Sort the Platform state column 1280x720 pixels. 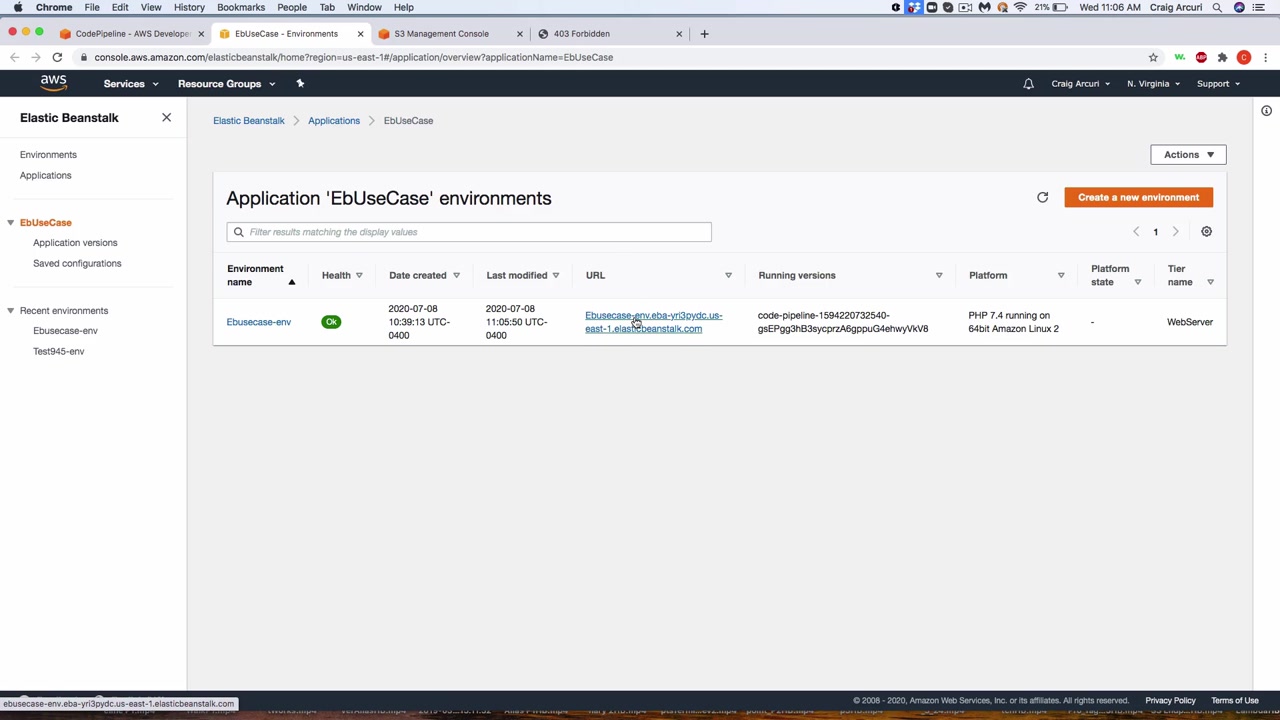pyautogui.click(x=1137, y=282)
